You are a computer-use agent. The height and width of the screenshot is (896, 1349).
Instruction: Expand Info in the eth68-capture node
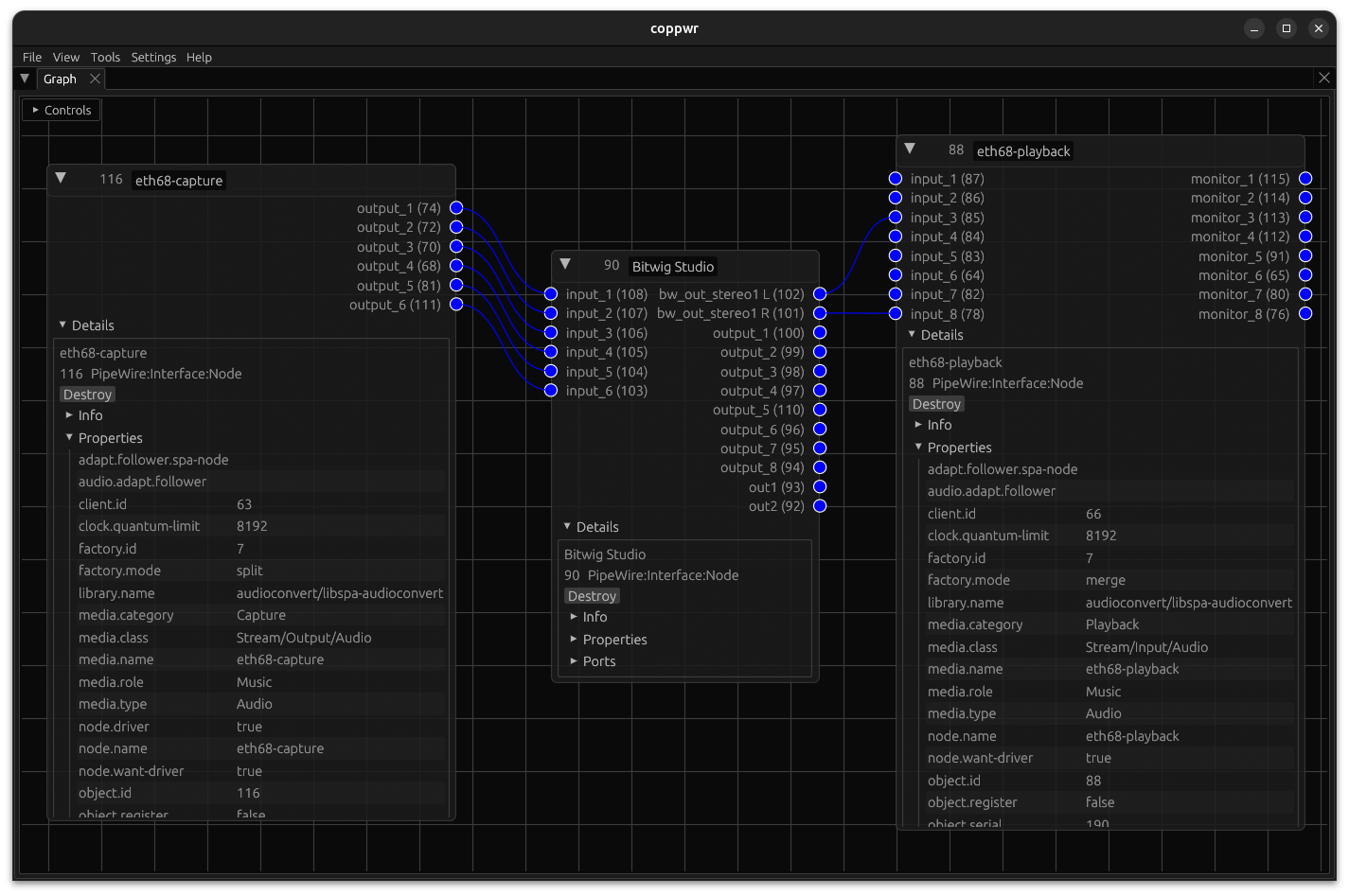[x=83, y=415]
